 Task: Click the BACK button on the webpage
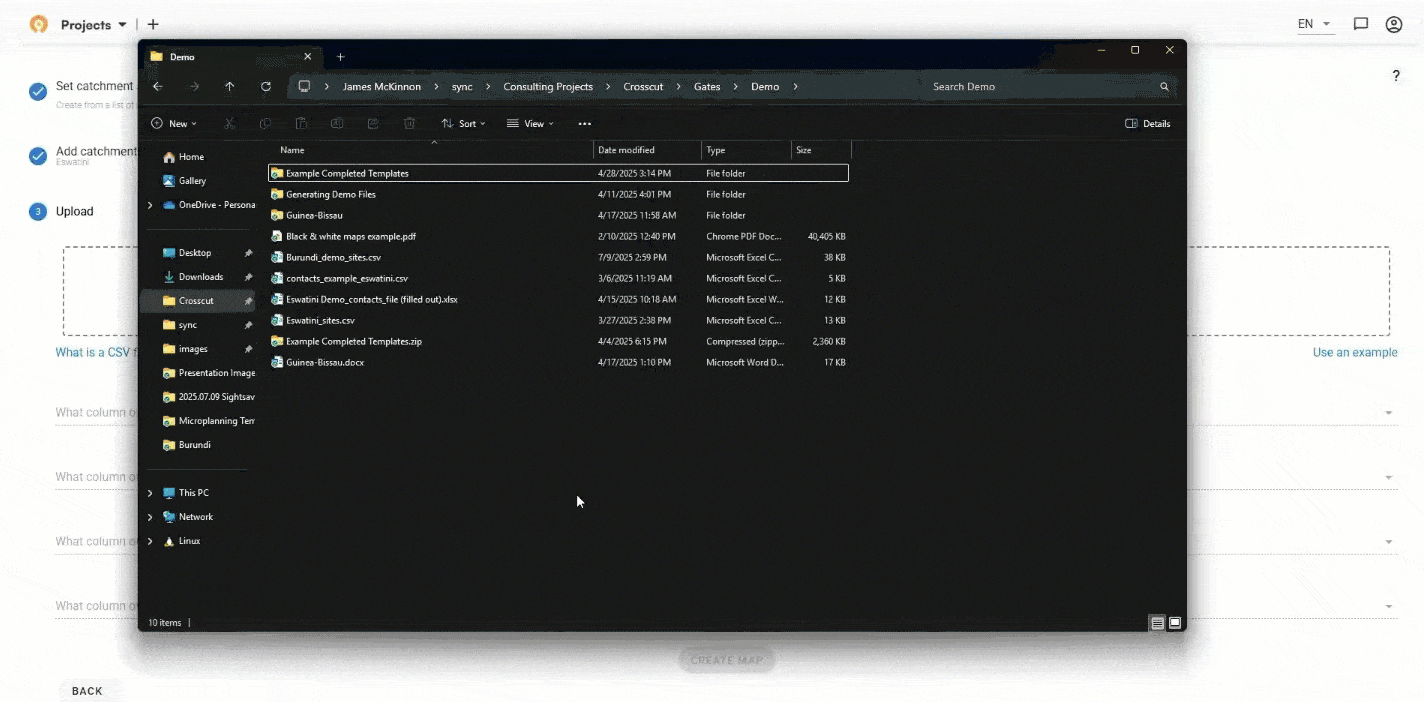coord(87,691)
